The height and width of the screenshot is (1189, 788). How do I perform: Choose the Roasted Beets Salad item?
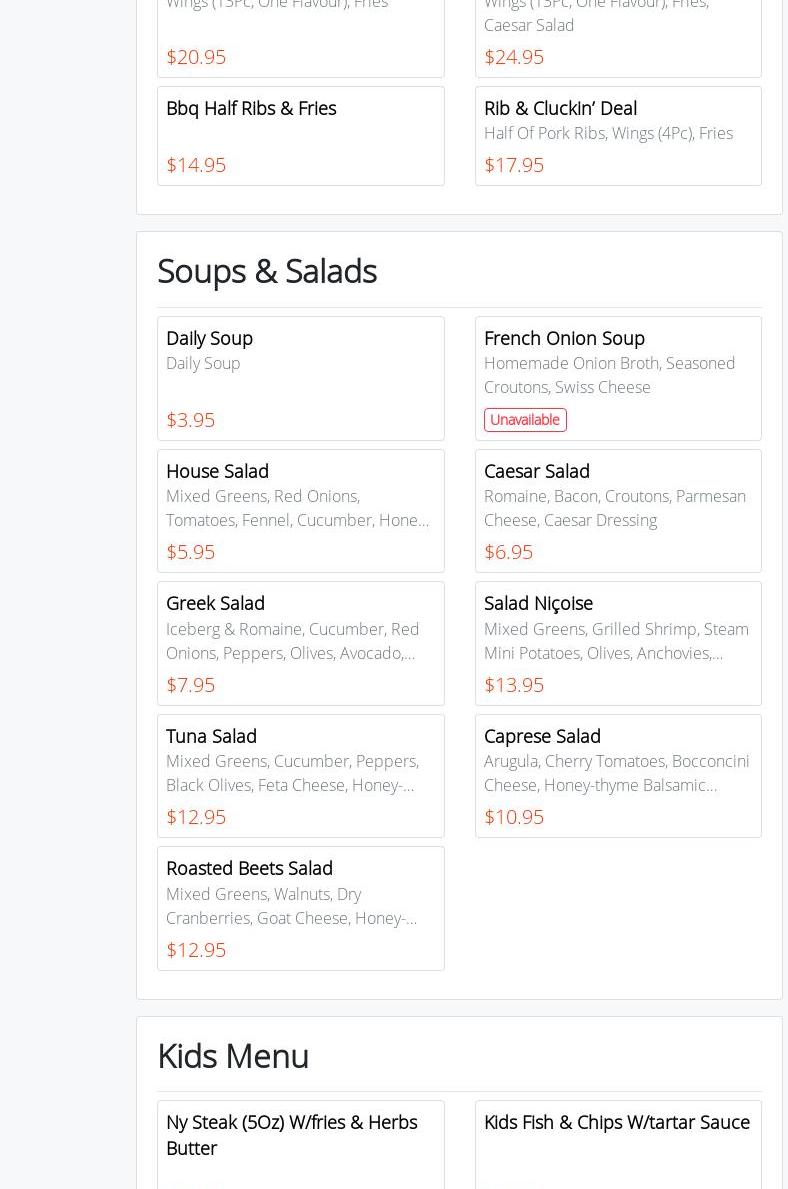pos(300,907)
